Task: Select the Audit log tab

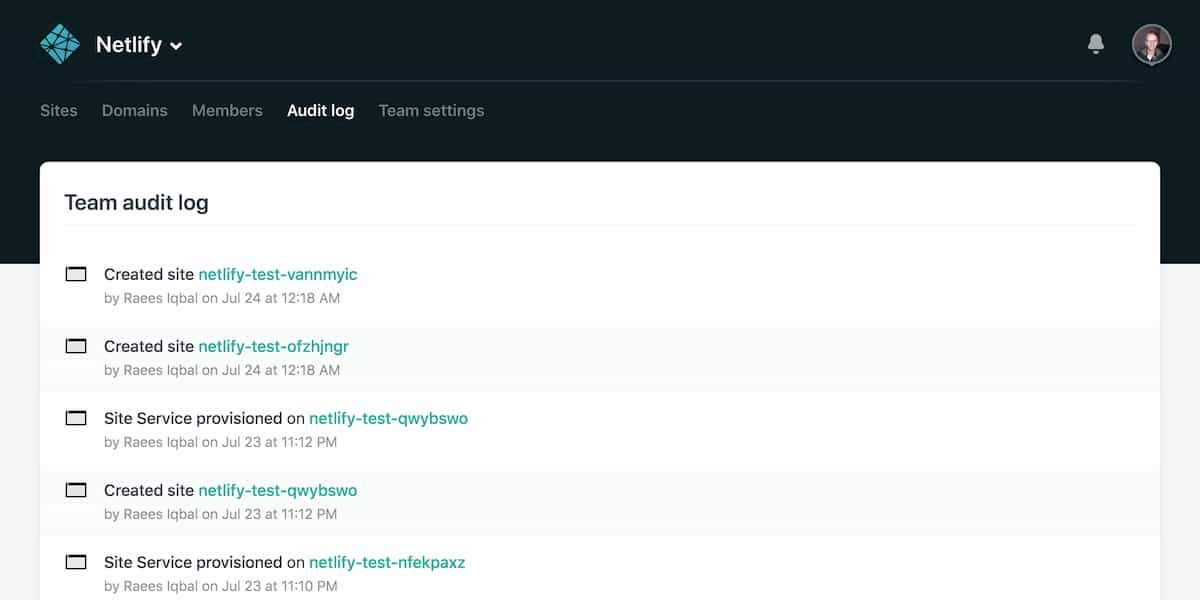Action: coord(320,111)
